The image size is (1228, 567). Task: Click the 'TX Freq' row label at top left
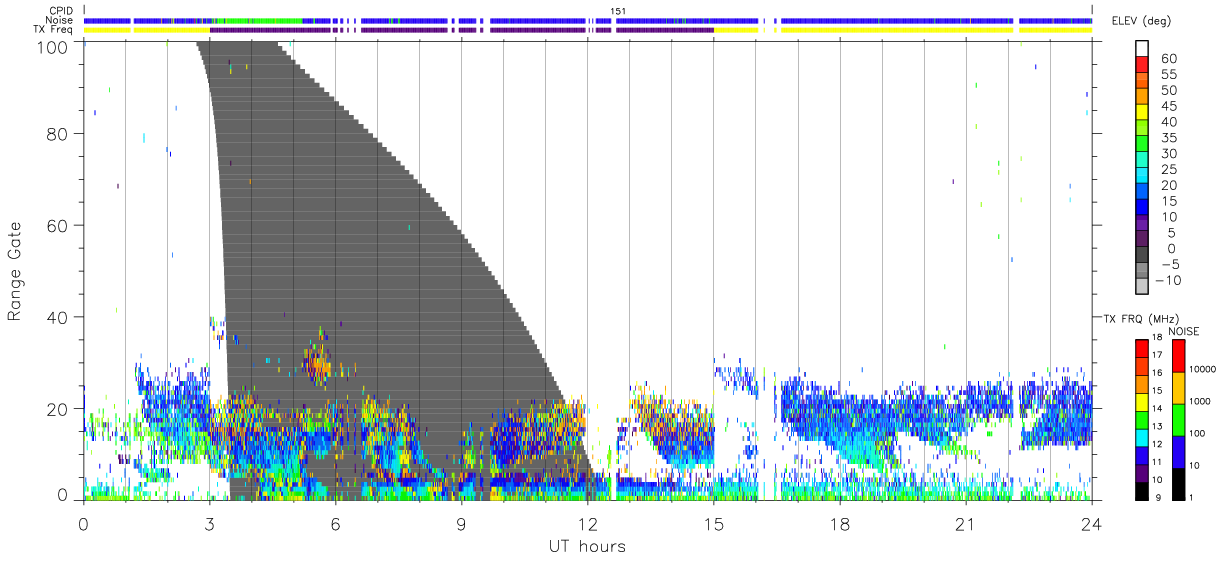coord(53,30)
